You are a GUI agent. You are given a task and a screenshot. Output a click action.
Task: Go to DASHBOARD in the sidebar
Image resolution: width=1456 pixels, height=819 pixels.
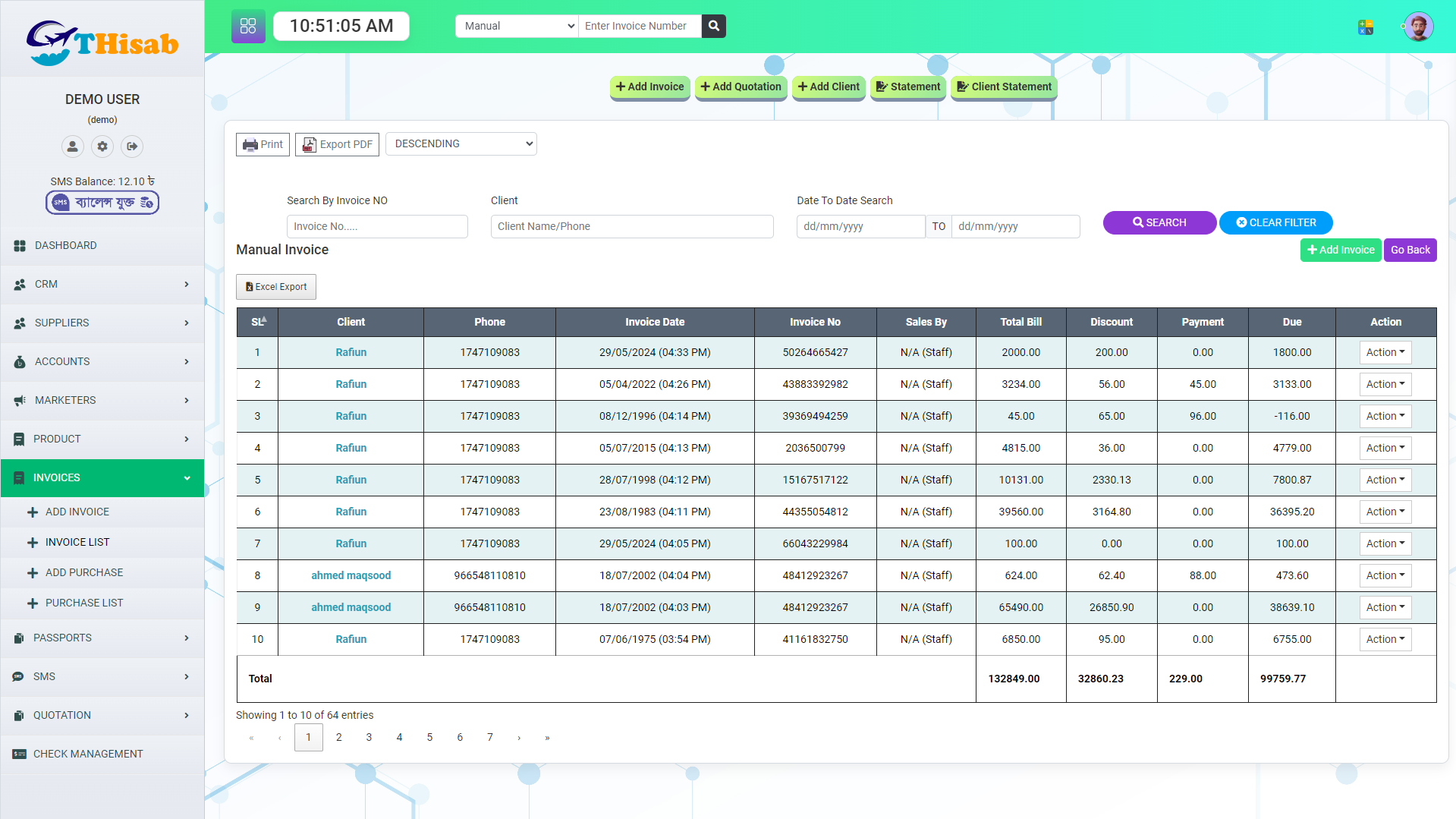click(x=66, y=245)
